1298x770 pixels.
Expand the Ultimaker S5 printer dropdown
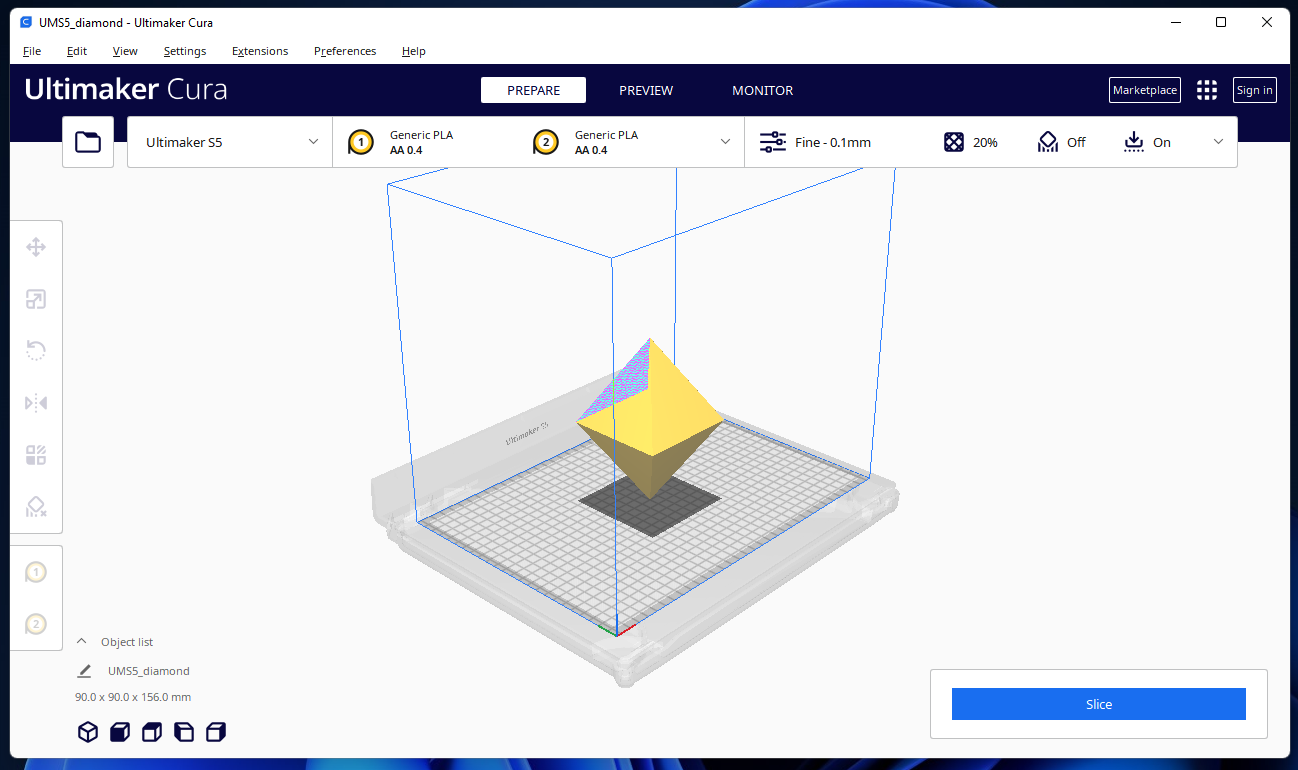click(x=230, y=142)
